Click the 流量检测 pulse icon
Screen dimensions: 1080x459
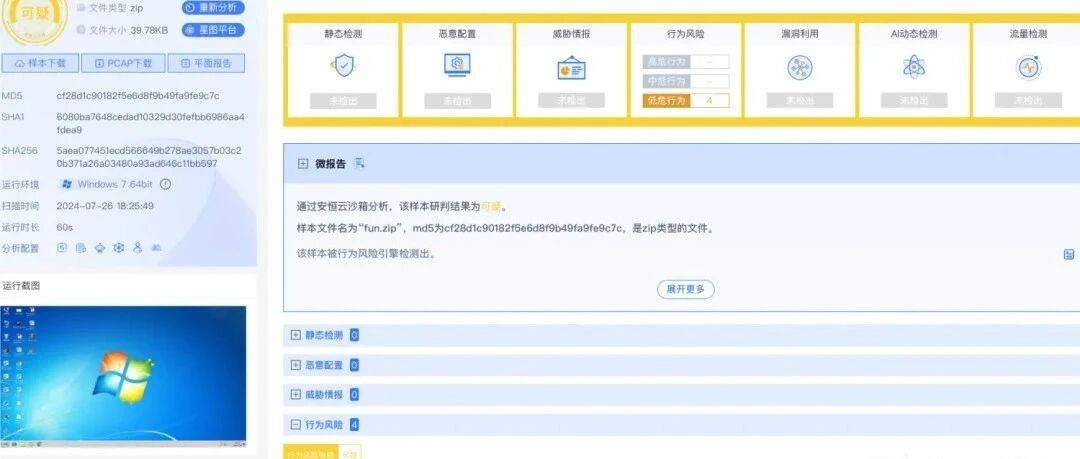[1028, 68]
